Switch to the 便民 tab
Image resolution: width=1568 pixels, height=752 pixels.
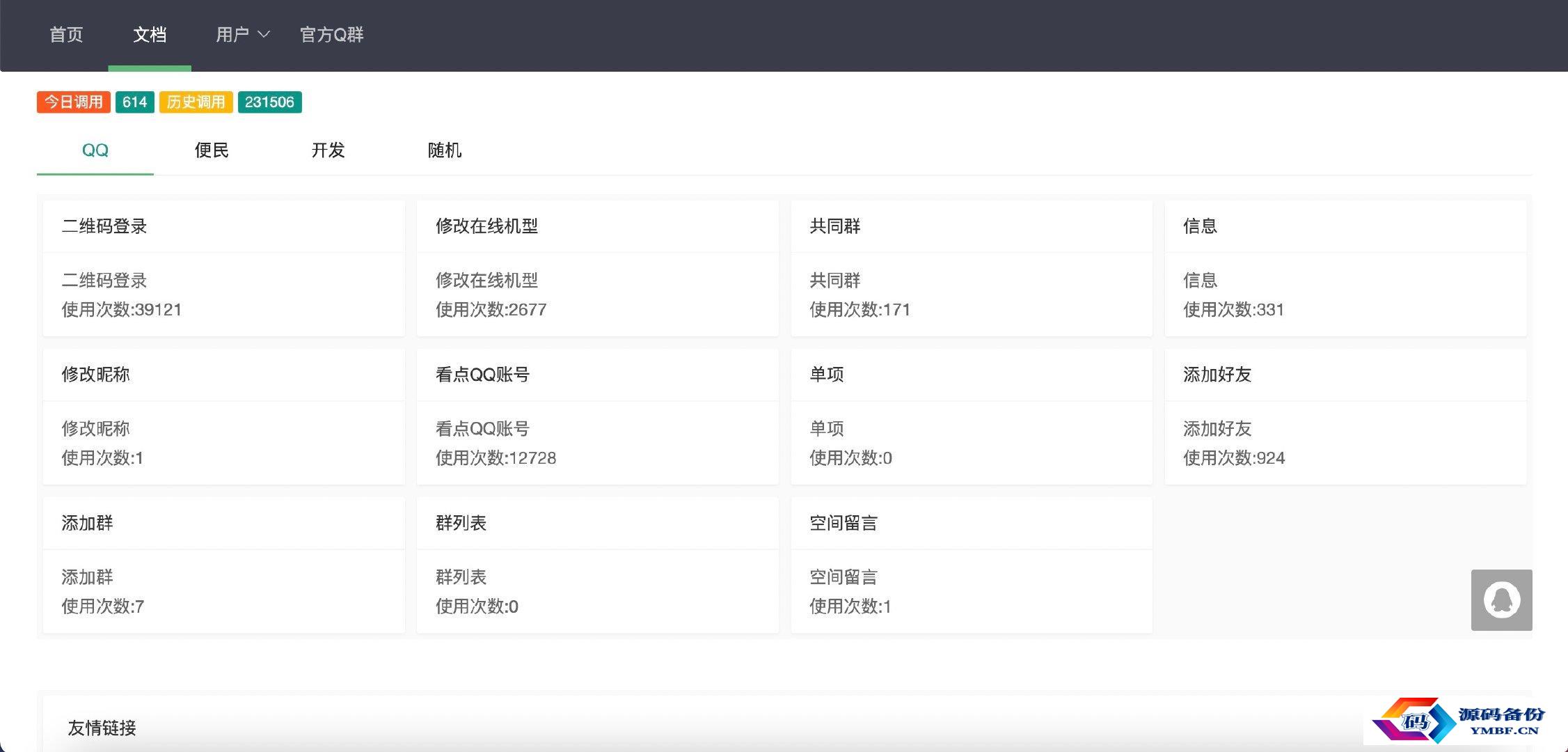[x=212, y=150]
